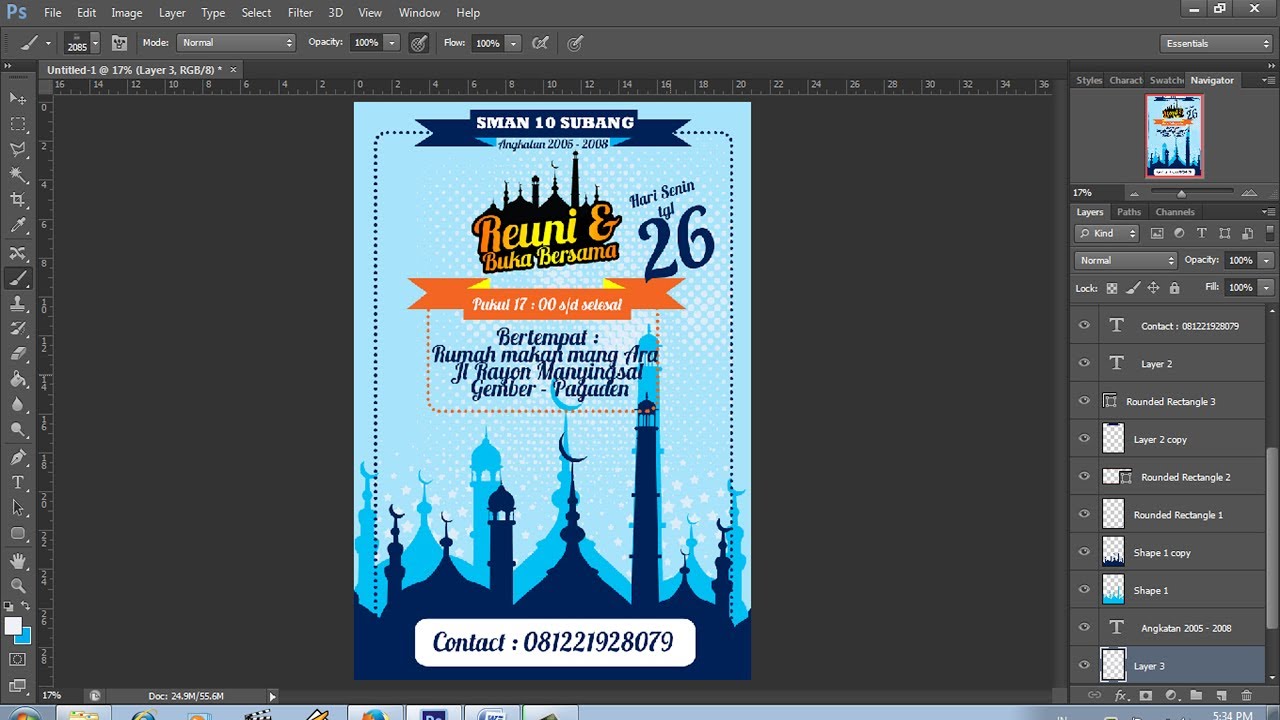Click the foreground color swatch
Screen dimensions: 1280x720
[13, 626]
